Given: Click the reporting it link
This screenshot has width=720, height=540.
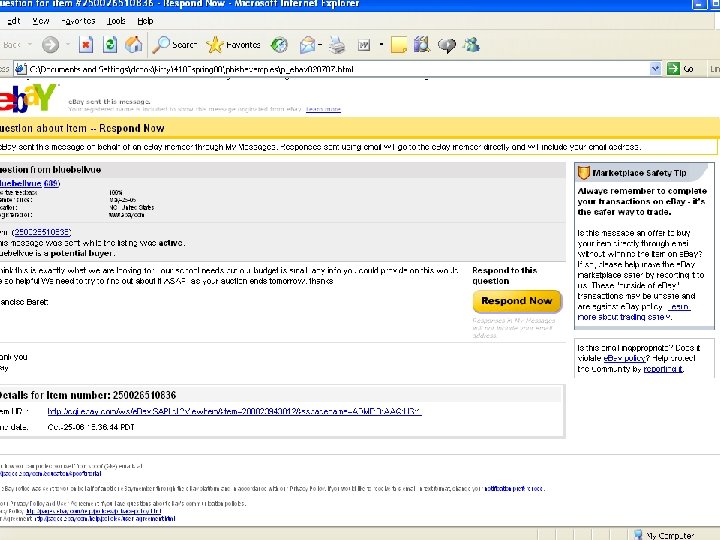Looking at the screenshot, I should point(663,369).
